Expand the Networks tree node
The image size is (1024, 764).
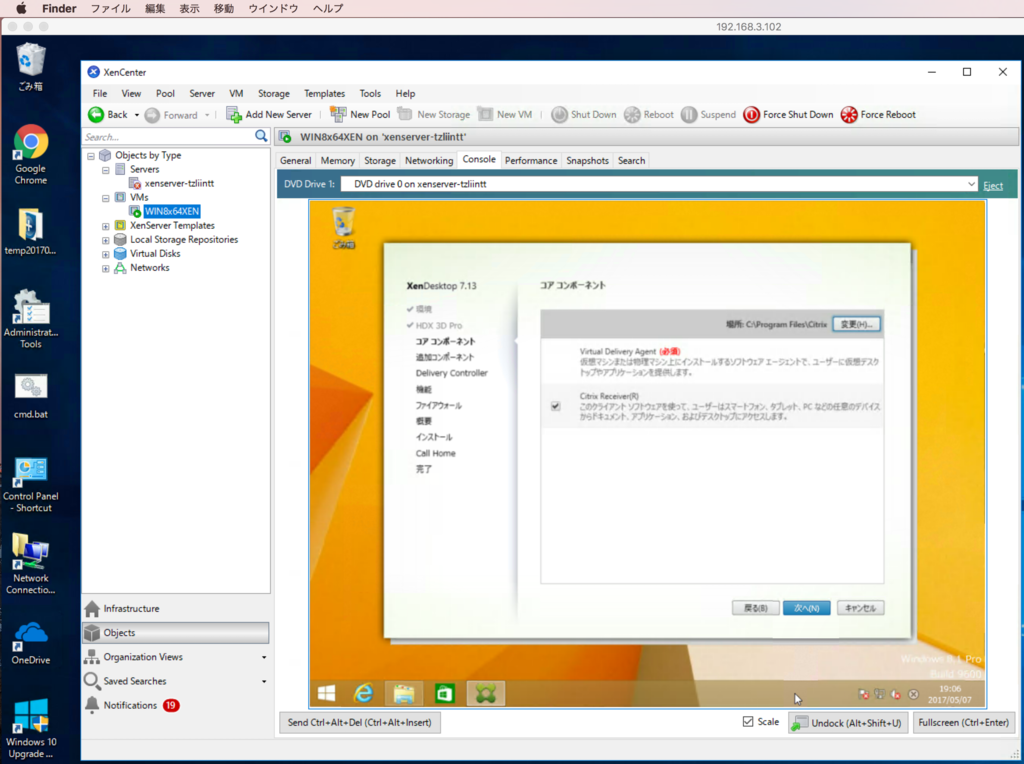tap(106, 268)
